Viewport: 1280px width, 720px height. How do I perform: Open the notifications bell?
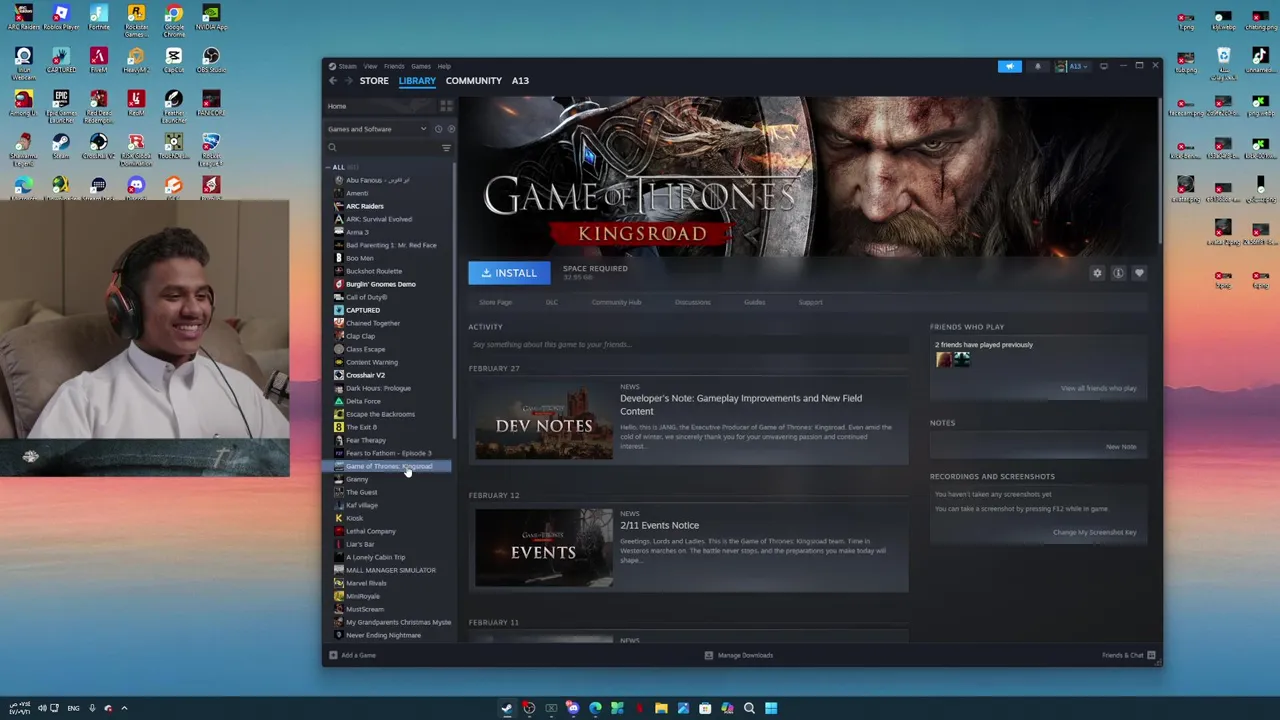click(x=1037, y=66)
